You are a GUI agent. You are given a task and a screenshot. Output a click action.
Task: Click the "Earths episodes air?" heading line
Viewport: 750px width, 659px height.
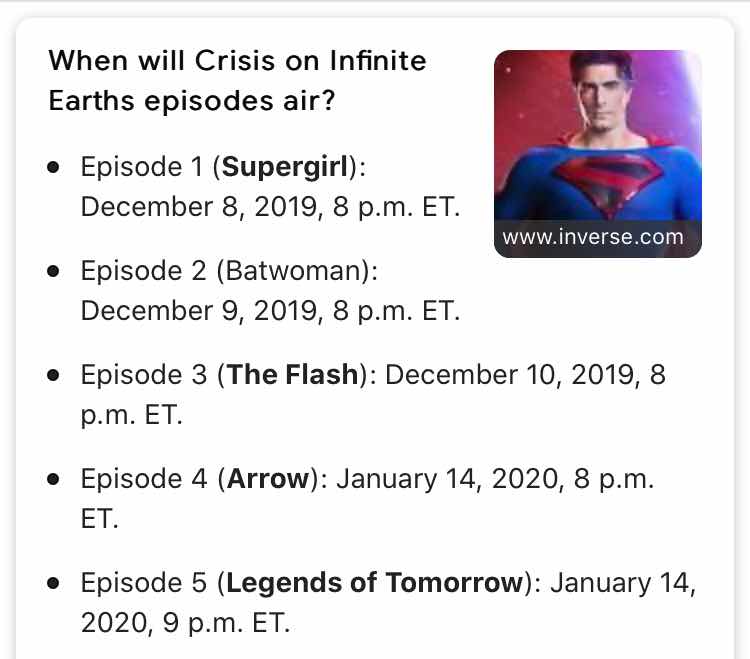point(192,101)
